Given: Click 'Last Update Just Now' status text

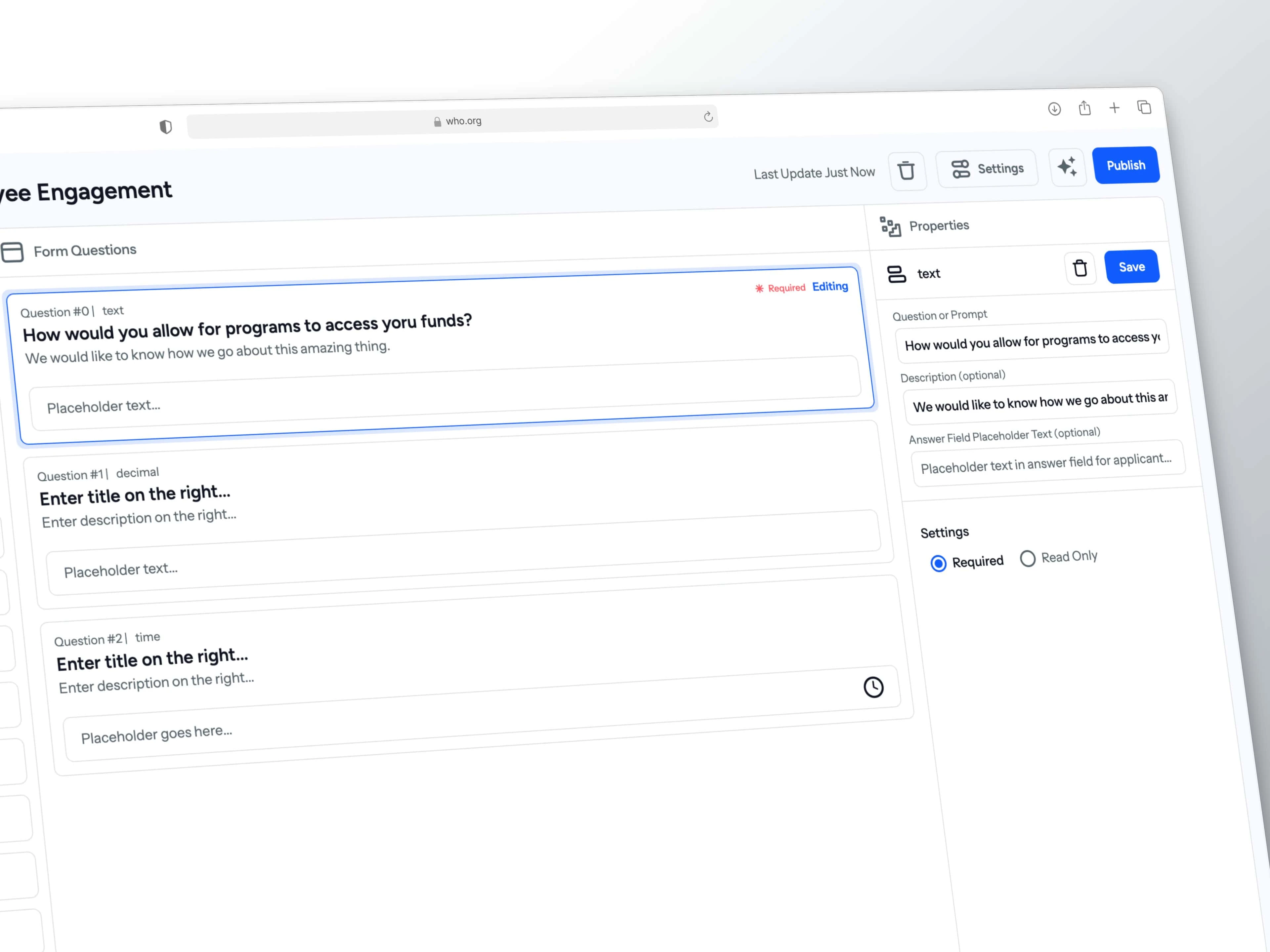Looking at the screenshot, I should pos(814,173).
